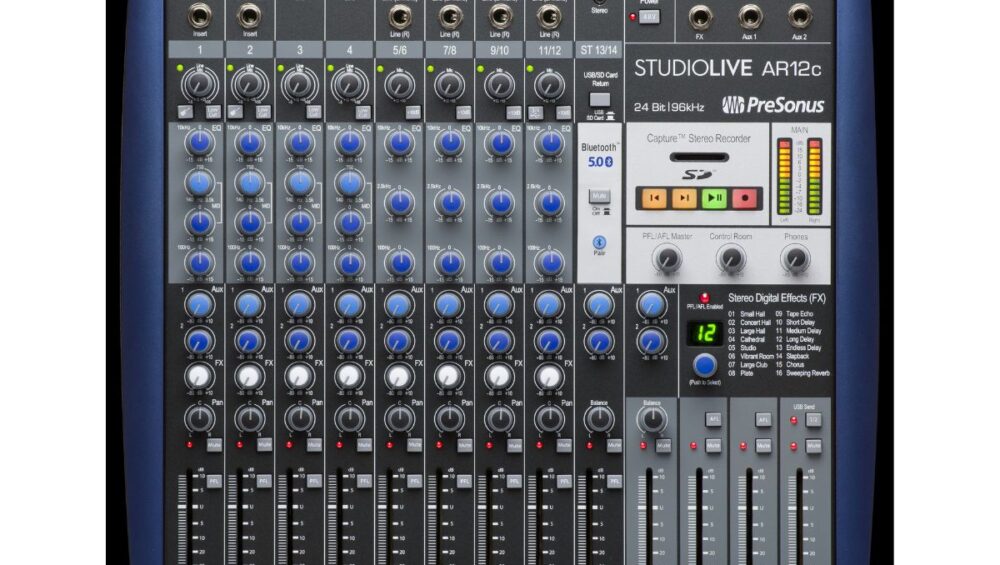Click channel 2 100Hz low EQ knob
Viewport: 1000px width, 565px height.
(249, 262)
